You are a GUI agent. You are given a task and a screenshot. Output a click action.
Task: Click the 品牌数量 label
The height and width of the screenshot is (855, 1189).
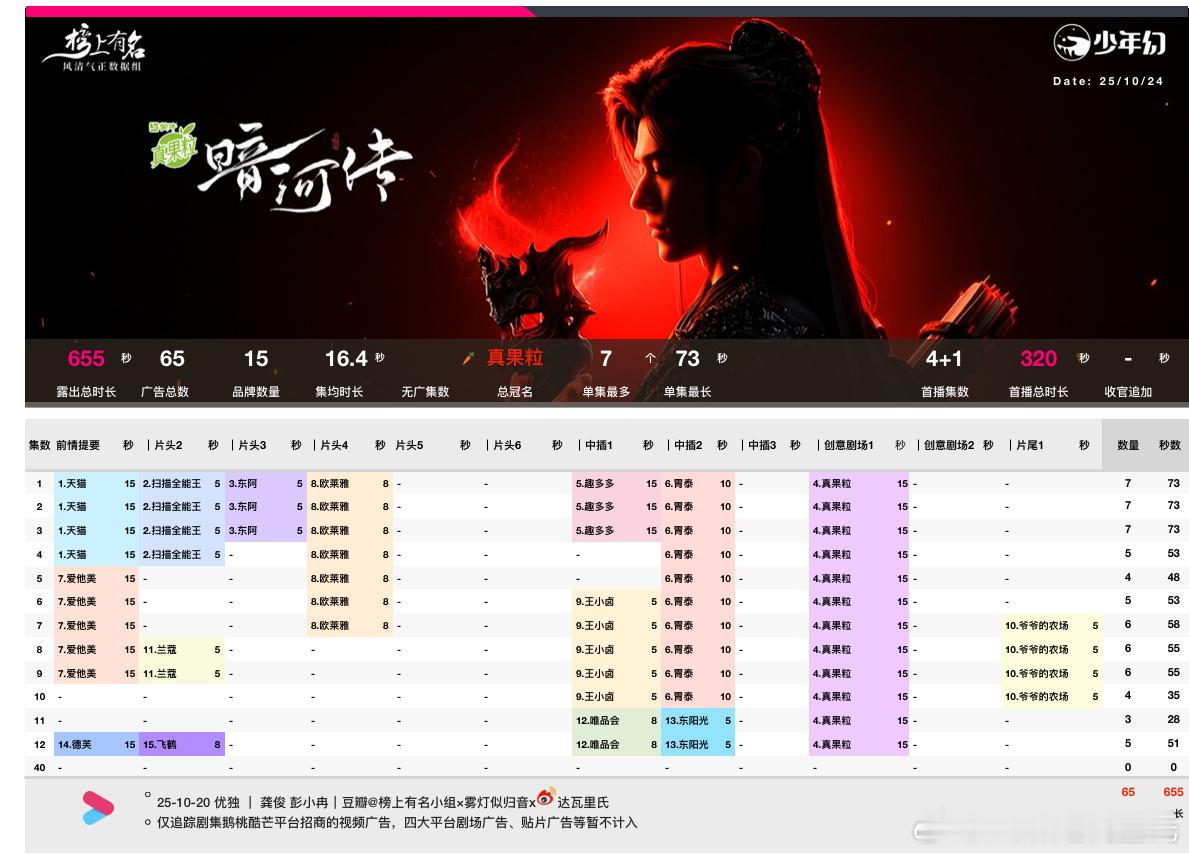[x=256, y=392]
